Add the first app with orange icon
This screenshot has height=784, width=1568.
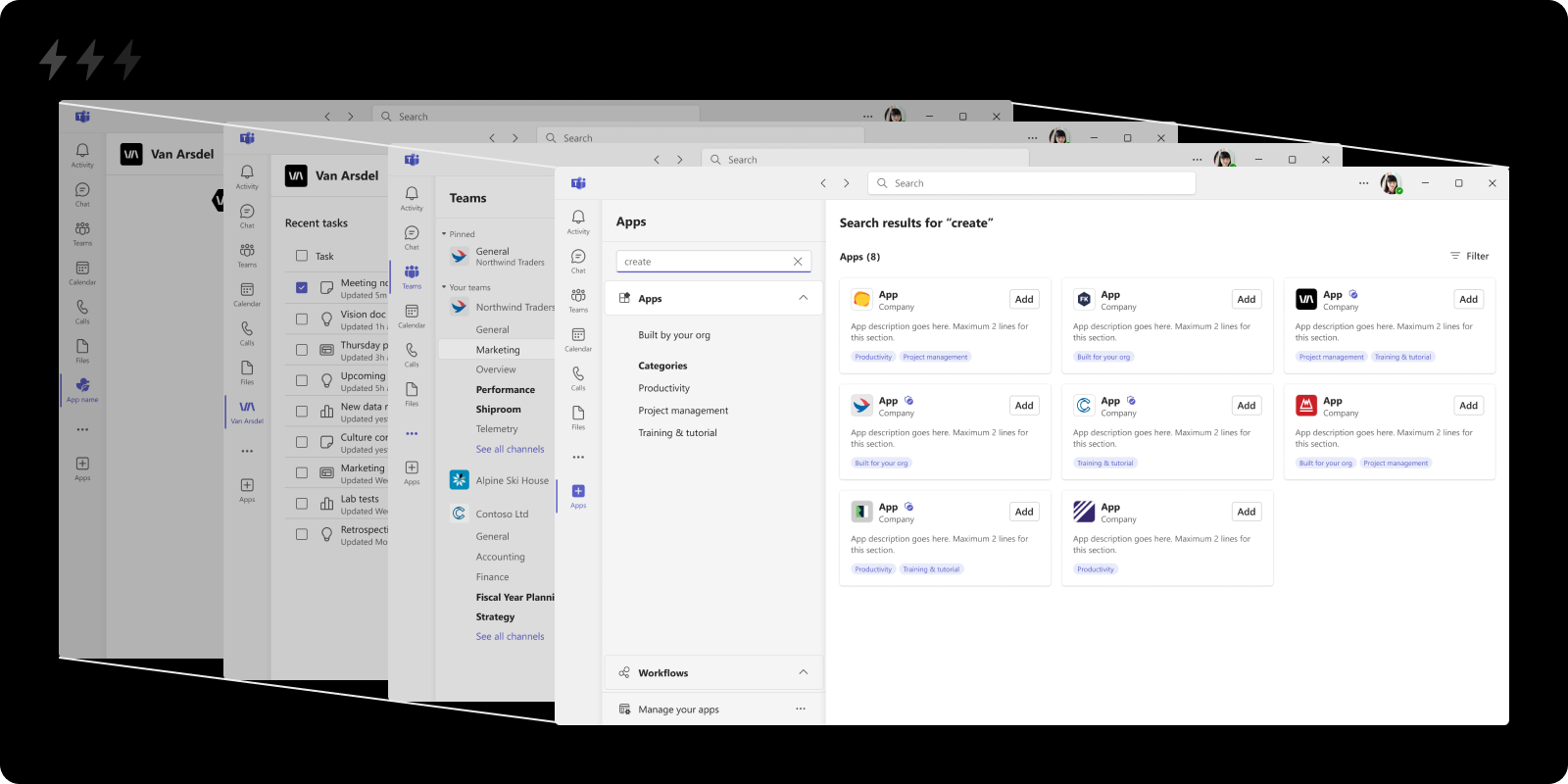pyautogui.click(x=1024, y=299)
